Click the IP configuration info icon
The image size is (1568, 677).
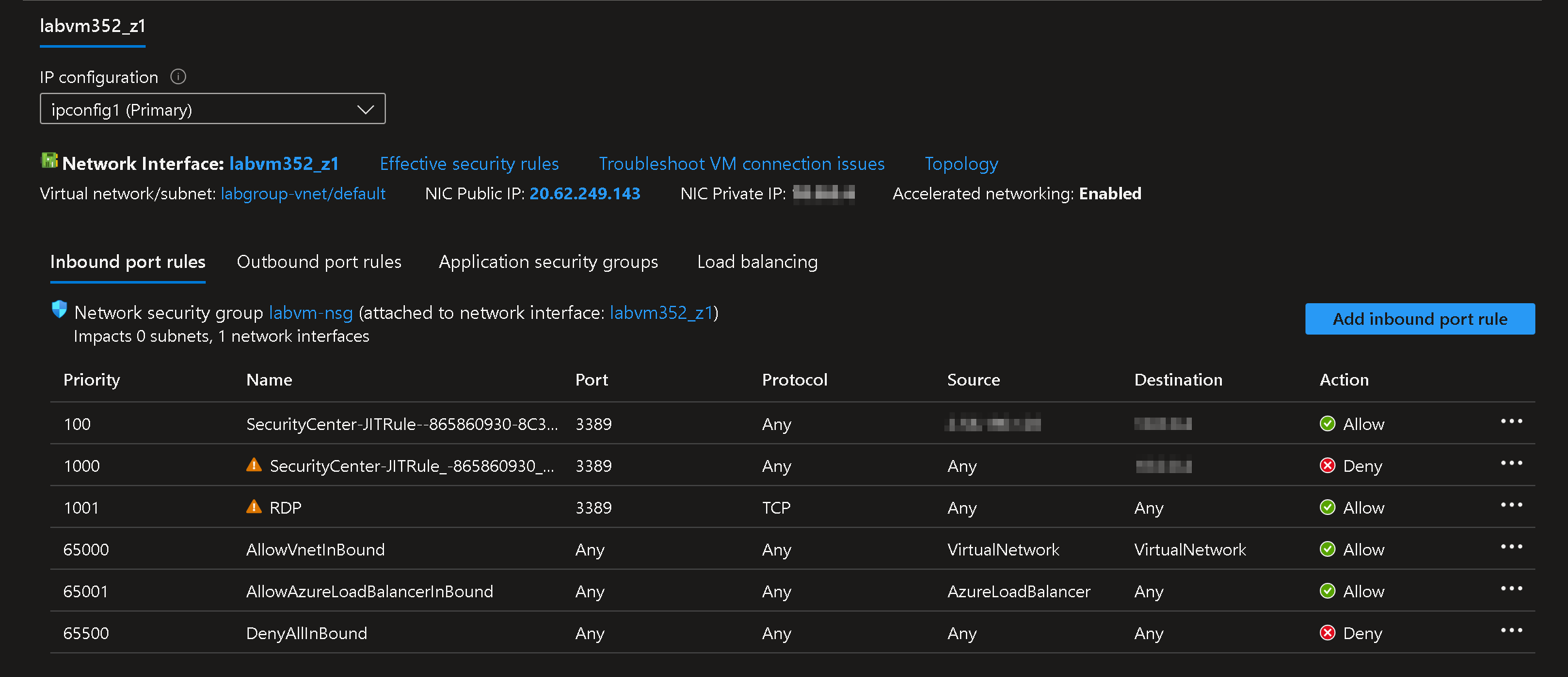(178, 77)
